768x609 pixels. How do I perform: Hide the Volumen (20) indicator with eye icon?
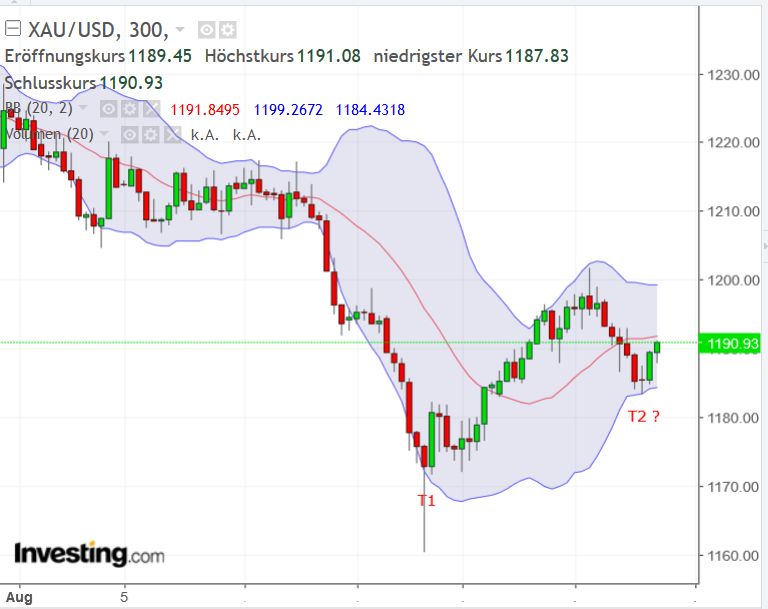[129, 134]
